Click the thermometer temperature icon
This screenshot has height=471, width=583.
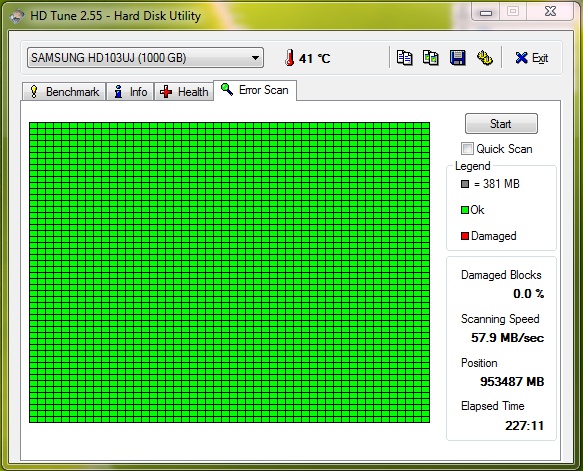[289, 58]
